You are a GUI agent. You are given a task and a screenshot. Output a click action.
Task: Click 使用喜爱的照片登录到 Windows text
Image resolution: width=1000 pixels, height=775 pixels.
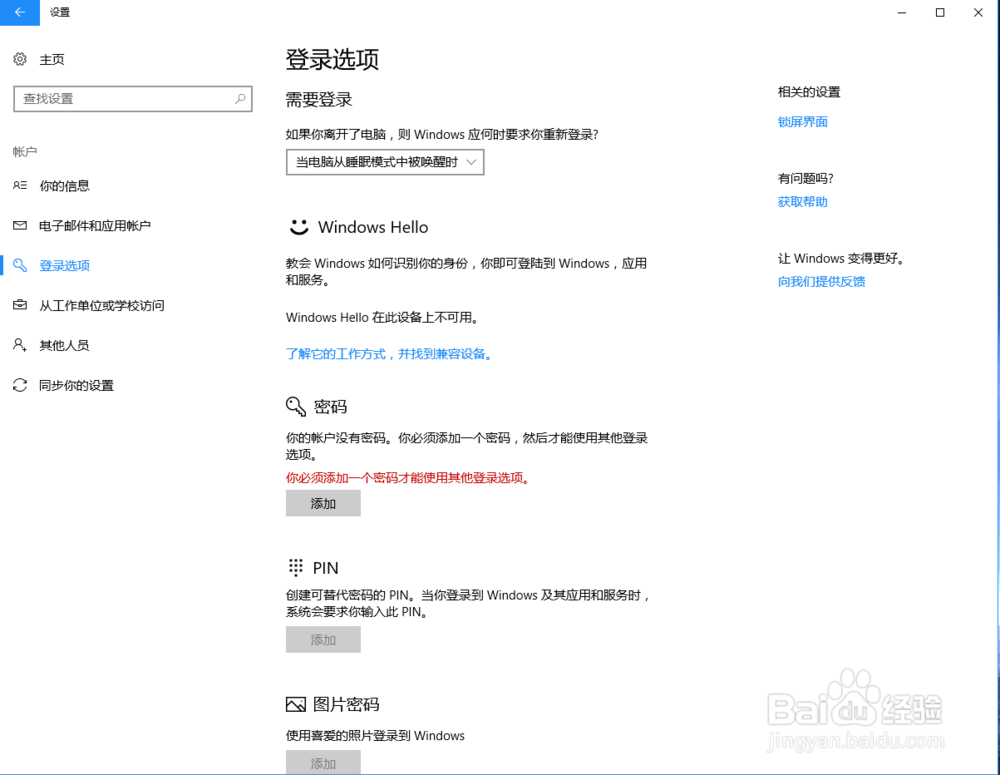pos(375,735)
